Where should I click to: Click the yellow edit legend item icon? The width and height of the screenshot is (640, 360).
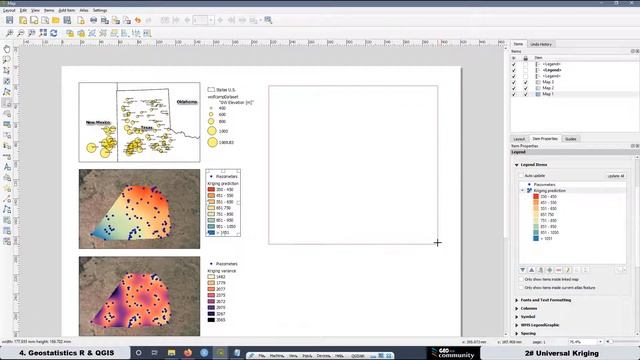[567, 270]
